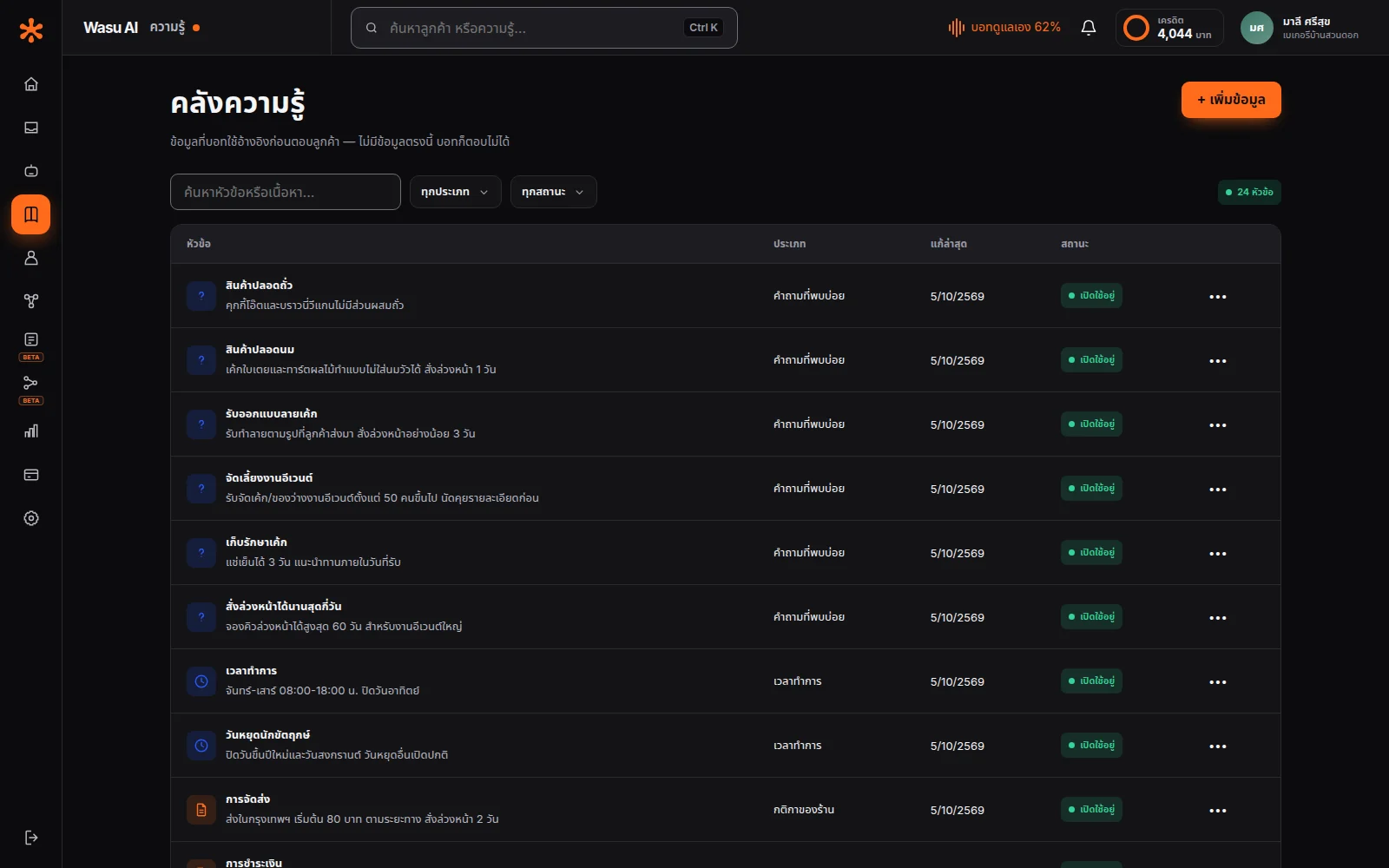
Task: Focus the ค้นหาหัวข้อหรือเนื้อหา search field
Action: tap(286, 192)
